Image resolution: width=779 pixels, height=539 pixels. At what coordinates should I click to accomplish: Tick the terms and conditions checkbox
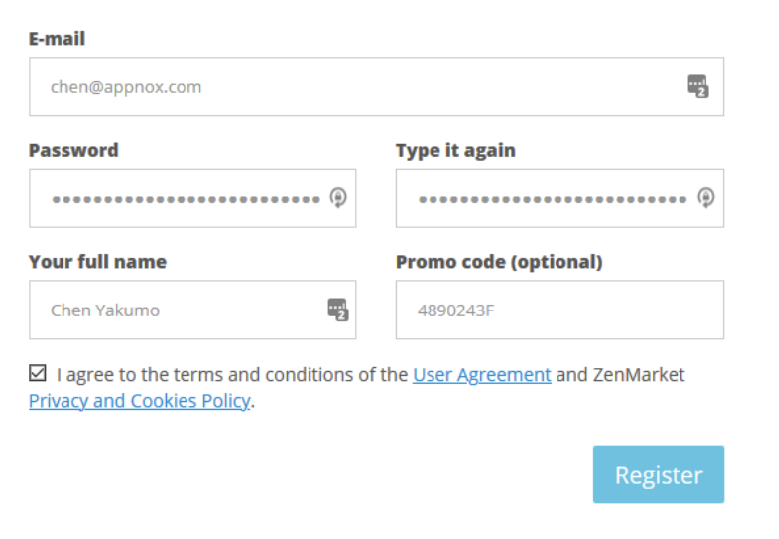tap(38, 374)
